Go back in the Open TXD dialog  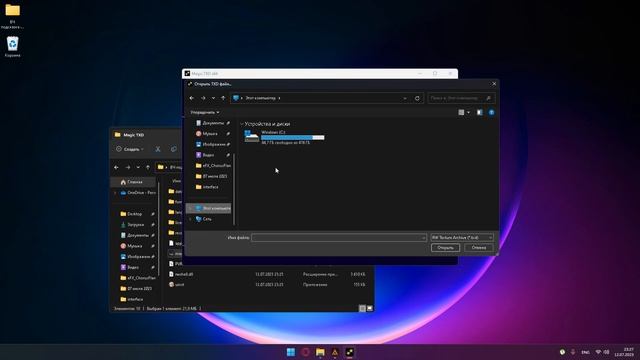pyautogui.click(x=192, y=98)
